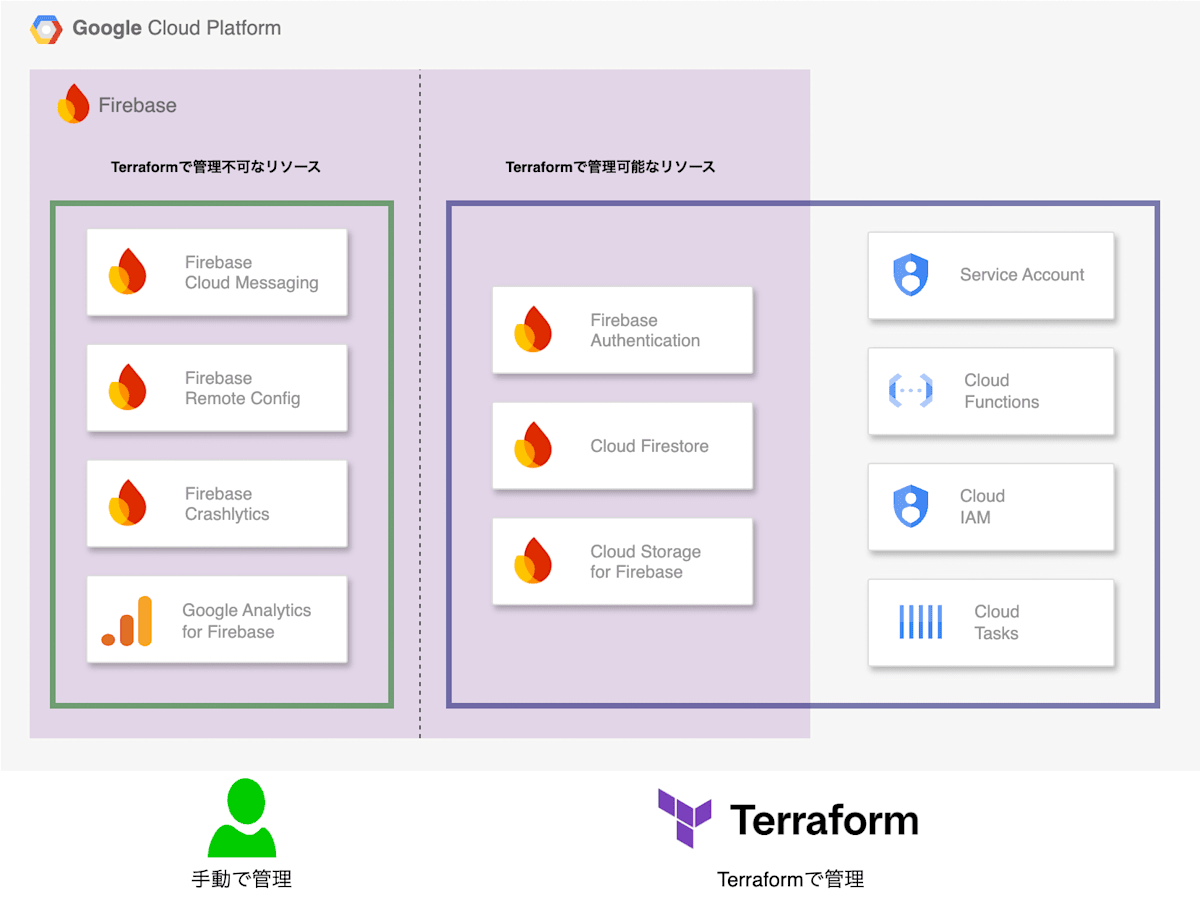Select the Firebase Crashlytics label
The width and height of the screenshot is (1200, 901).
[227, 504]
